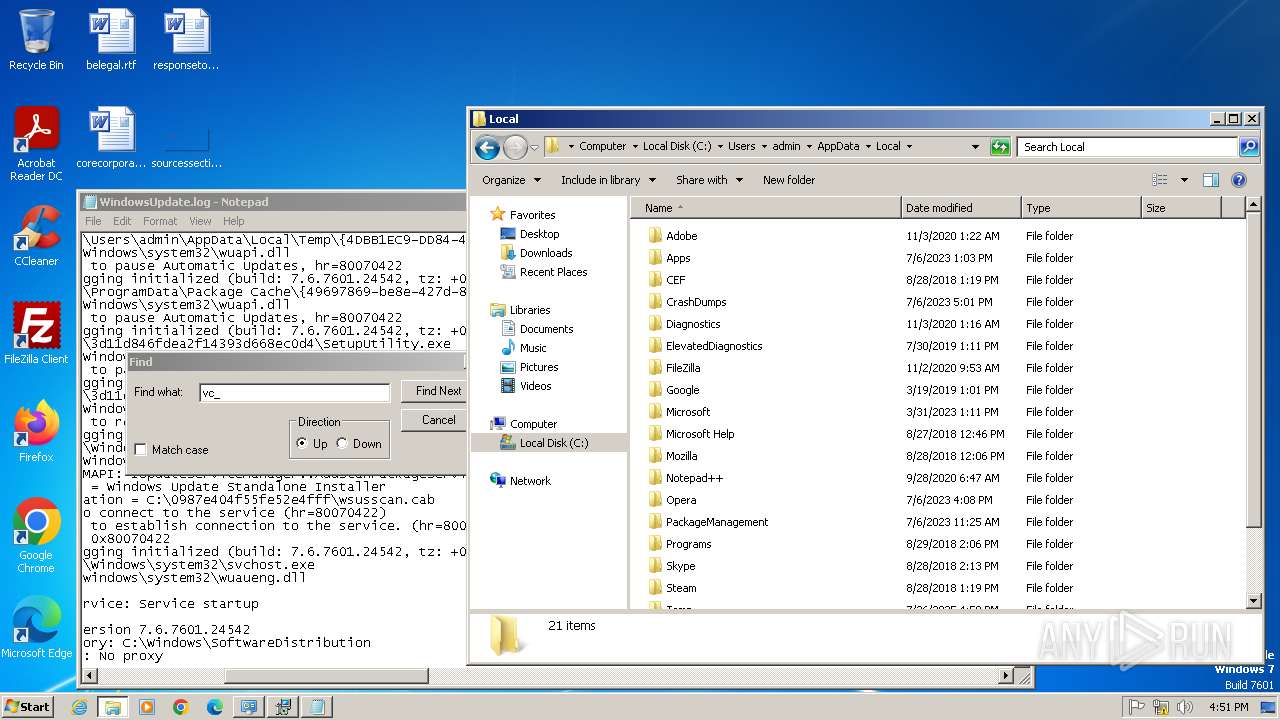Open Action Center flag tray icon
Image resolution: width=1280 pixels, height=720 pixels.
pos(1136,707)
